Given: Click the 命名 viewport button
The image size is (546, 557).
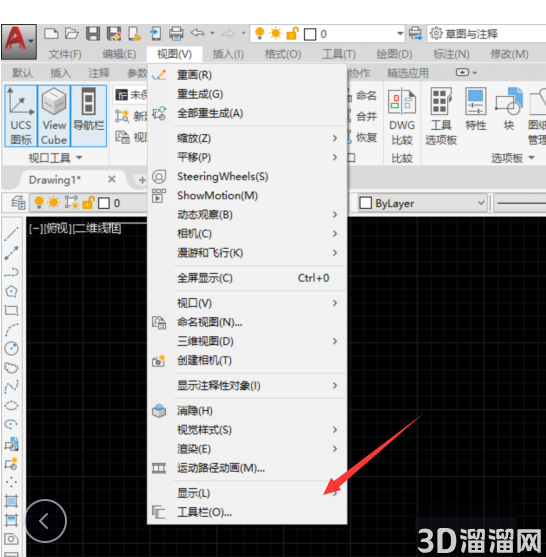Looking at the screenshot, I should click(x=366, y=96).
